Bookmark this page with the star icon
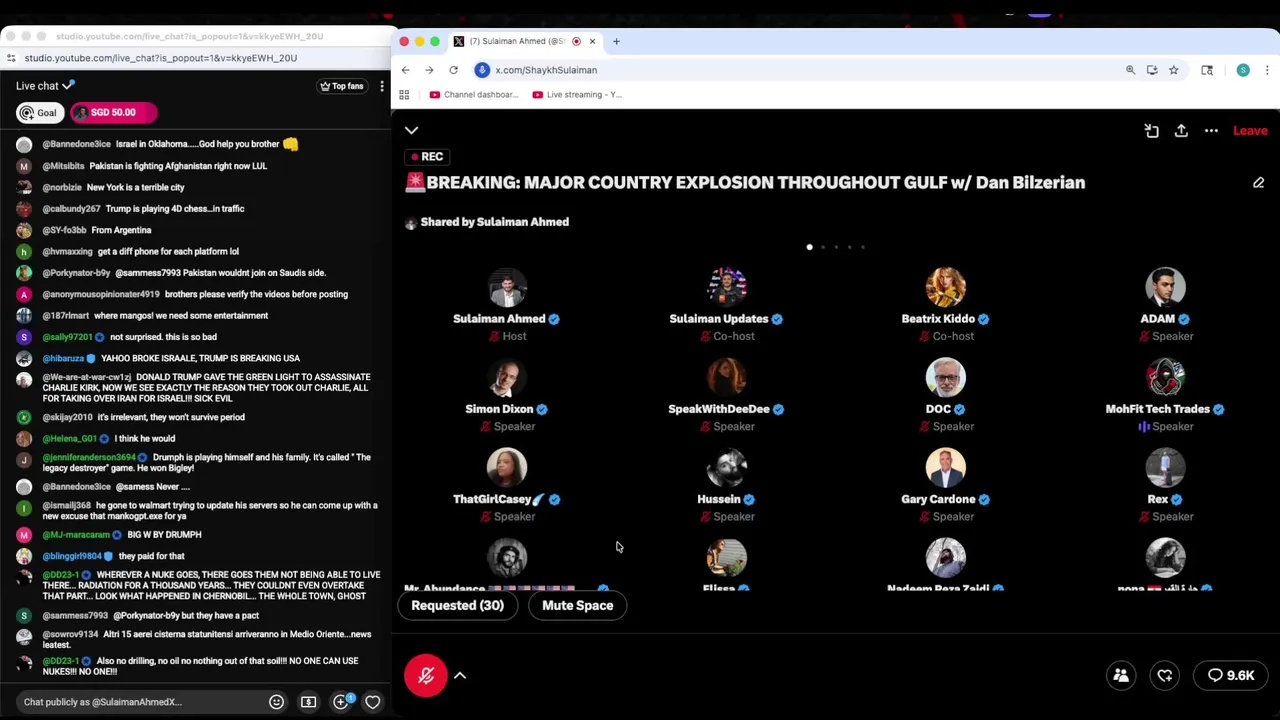1280x720 pixels. point(1173,70)
